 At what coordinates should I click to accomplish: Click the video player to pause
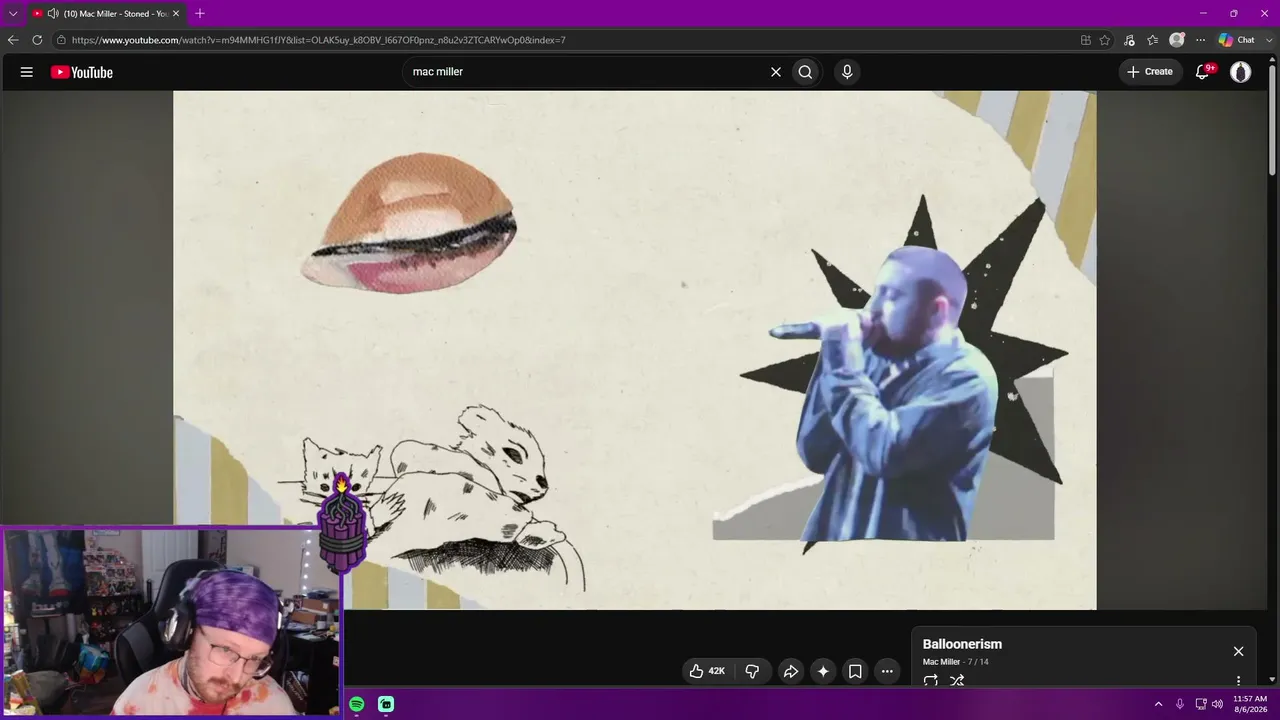[x=635, y=350]
